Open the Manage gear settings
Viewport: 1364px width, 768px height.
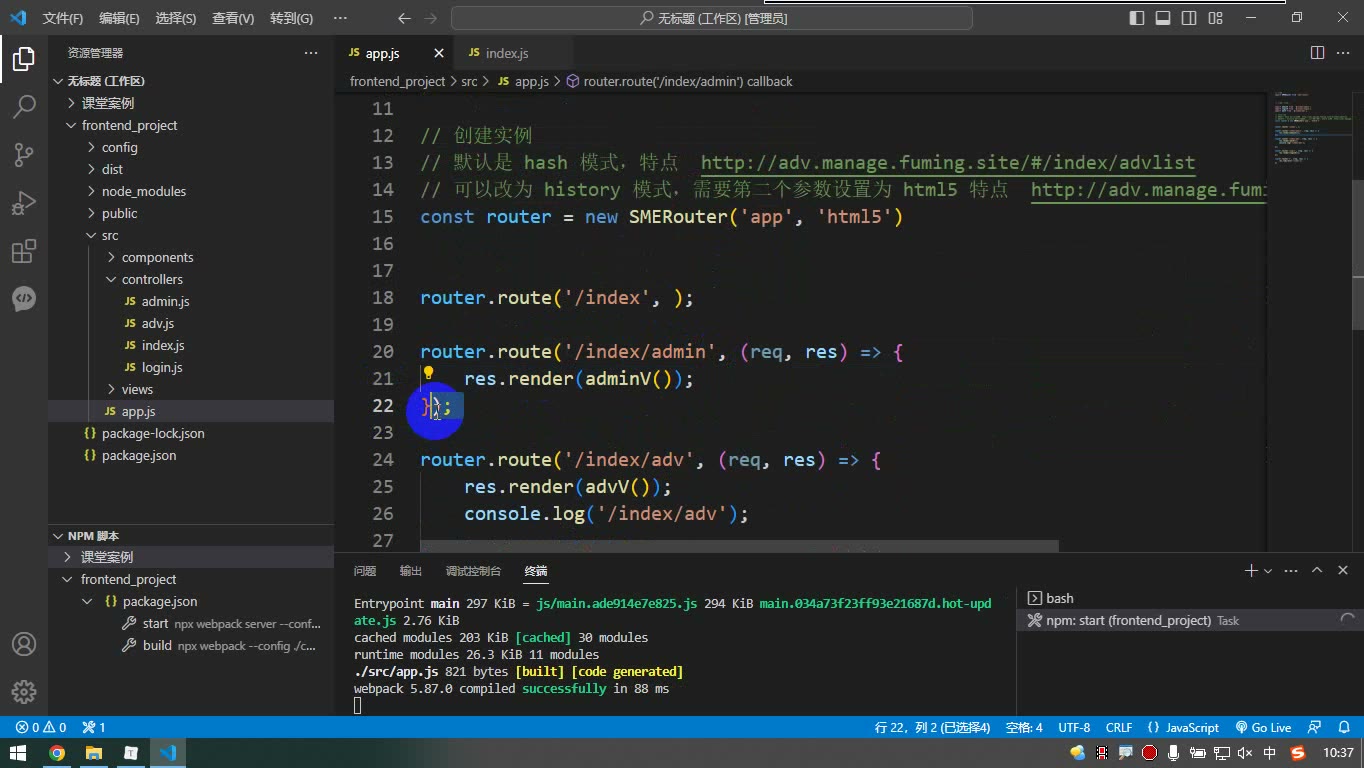coord(24,692)
